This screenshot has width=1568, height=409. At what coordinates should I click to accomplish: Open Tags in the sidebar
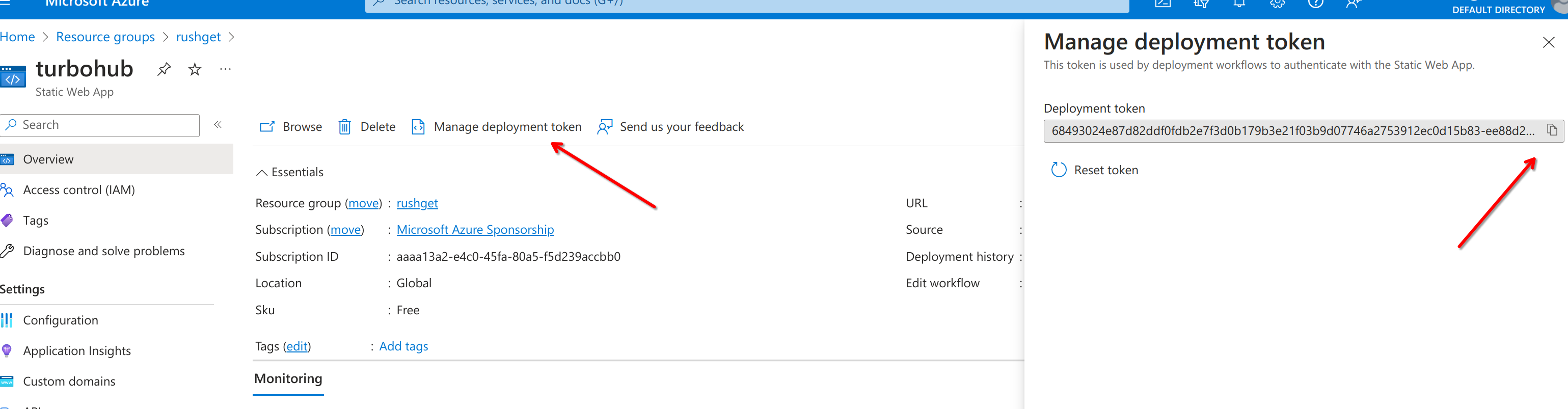(x=35, y=221)
